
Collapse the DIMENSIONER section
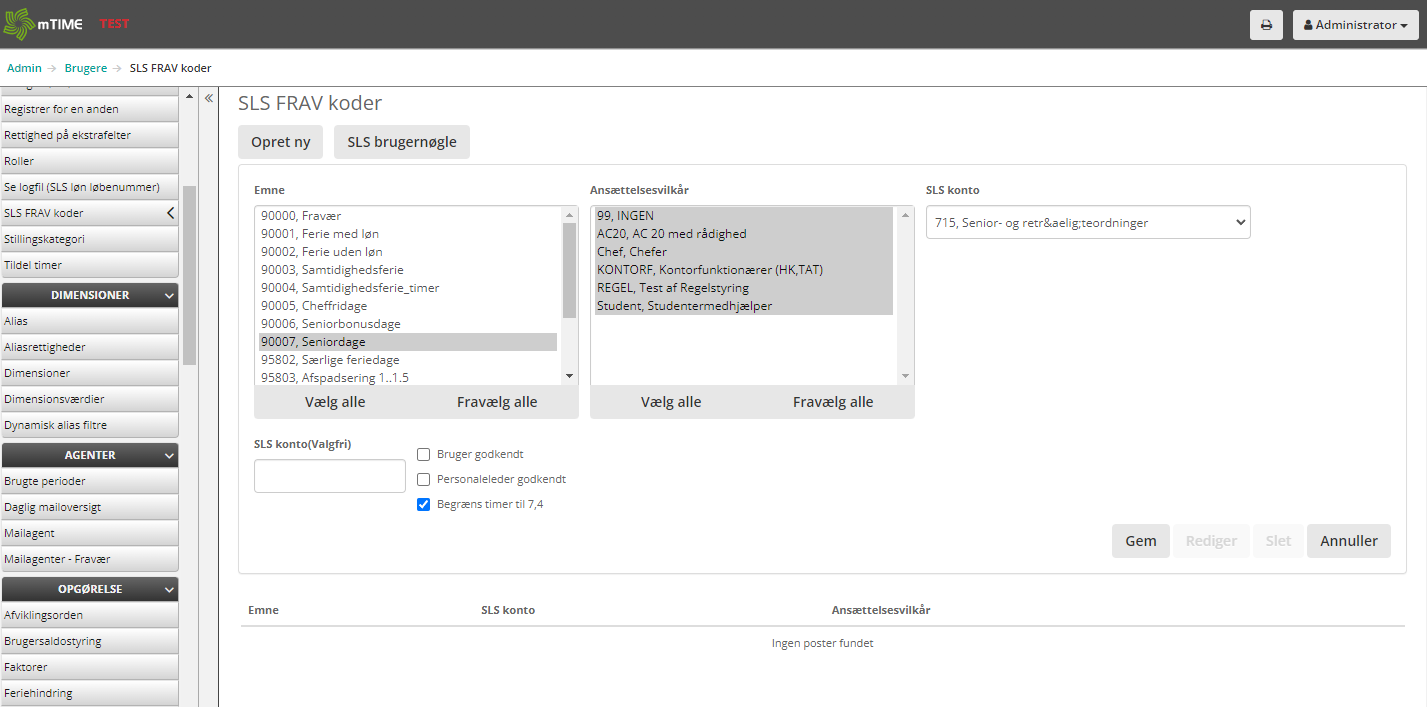pyautogui.click(x=168, y=296)
